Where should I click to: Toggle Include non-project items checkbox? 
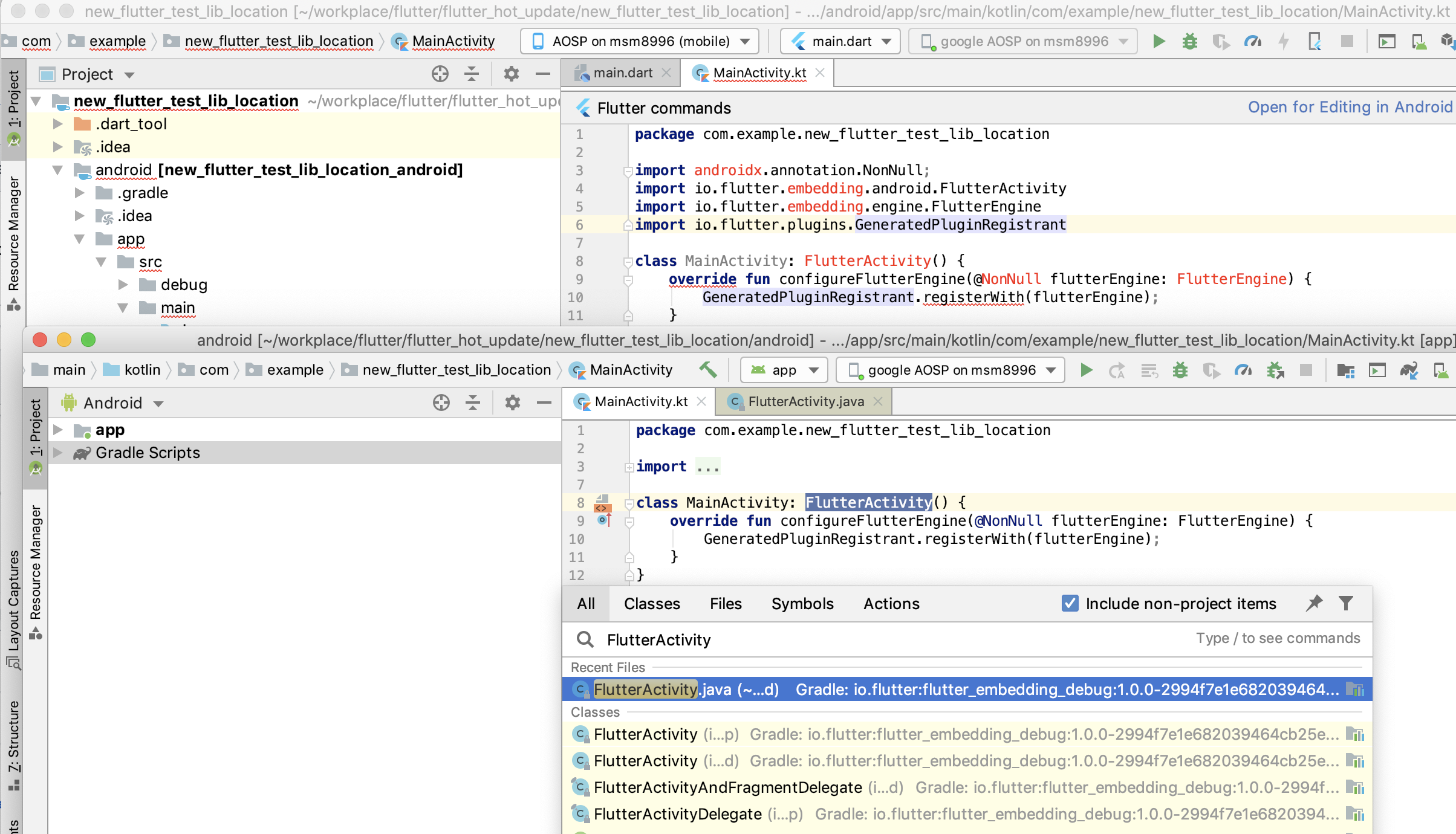pos(1070,603)
